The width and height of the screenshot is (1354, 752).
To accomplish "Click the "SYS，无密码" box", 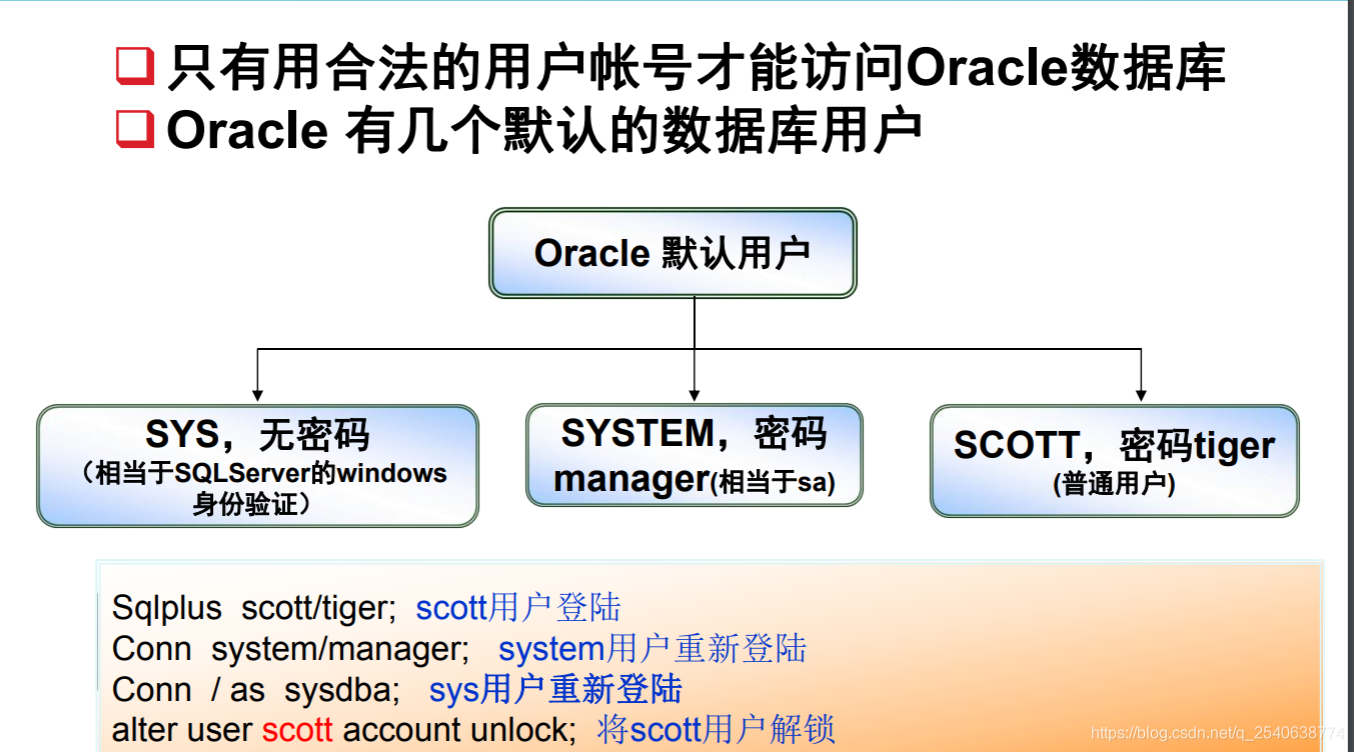I will click(x=258, y=465).
